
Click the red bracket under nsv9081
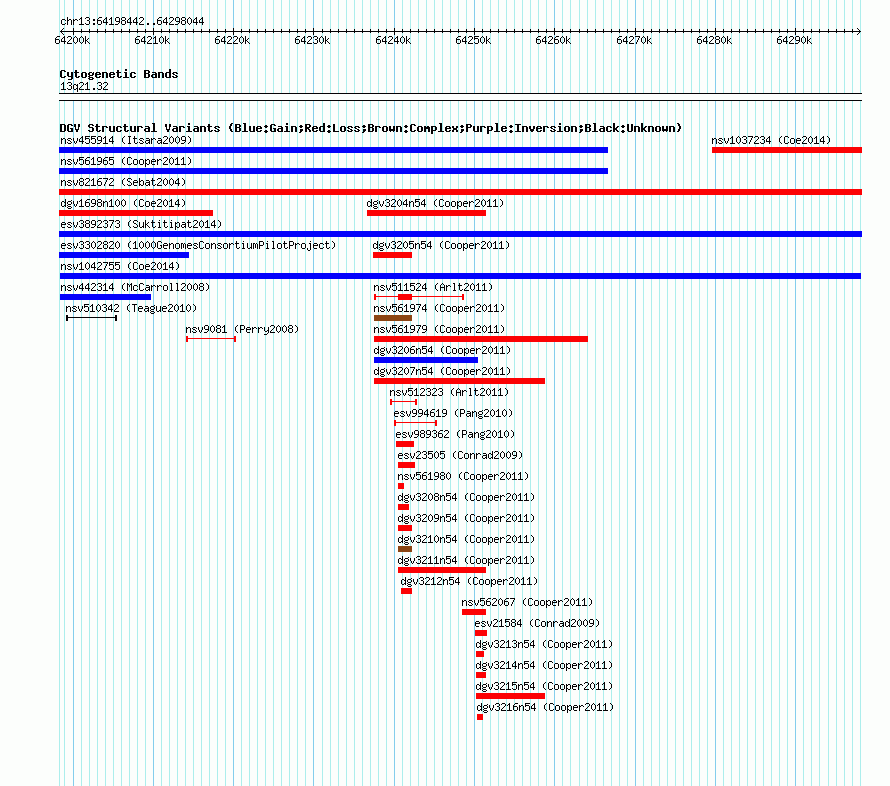[x=211, y=339]
